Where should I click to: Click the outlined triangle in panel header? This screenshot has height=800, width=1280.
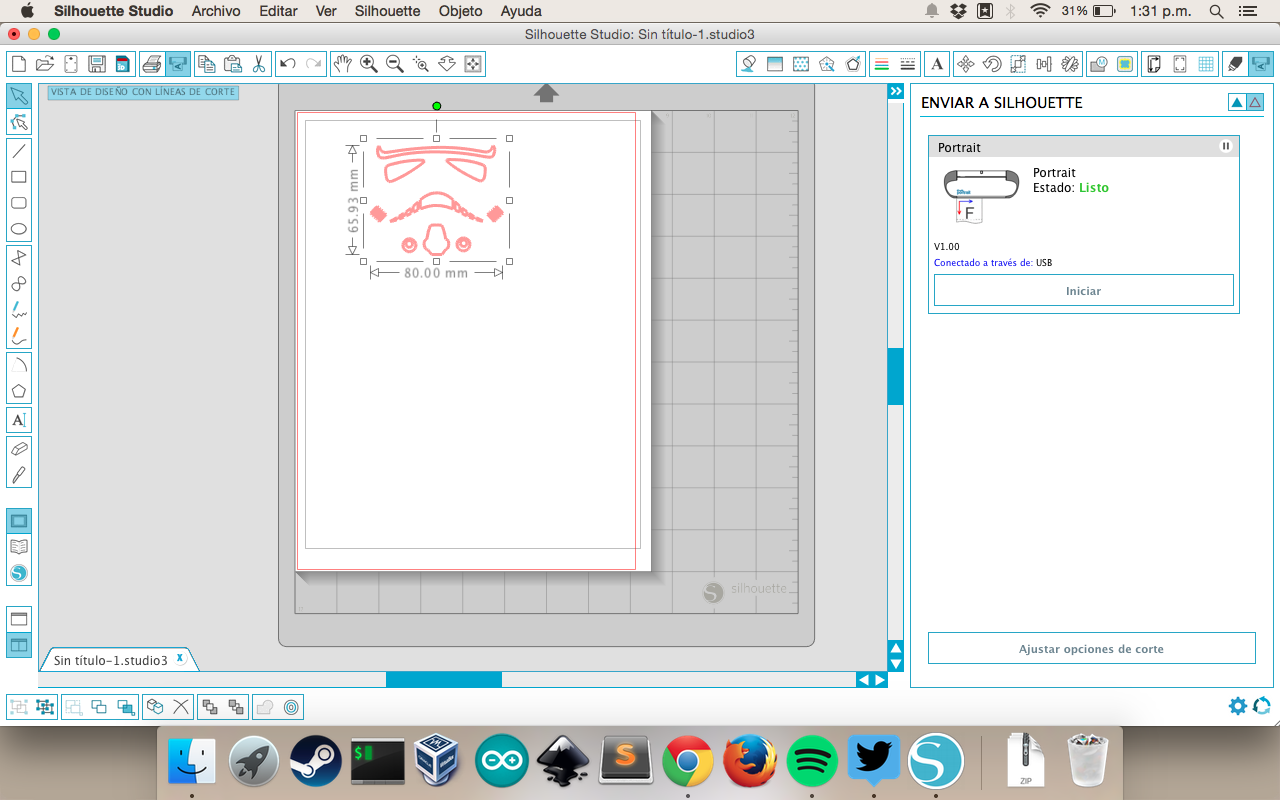[x=1255, y=102]
